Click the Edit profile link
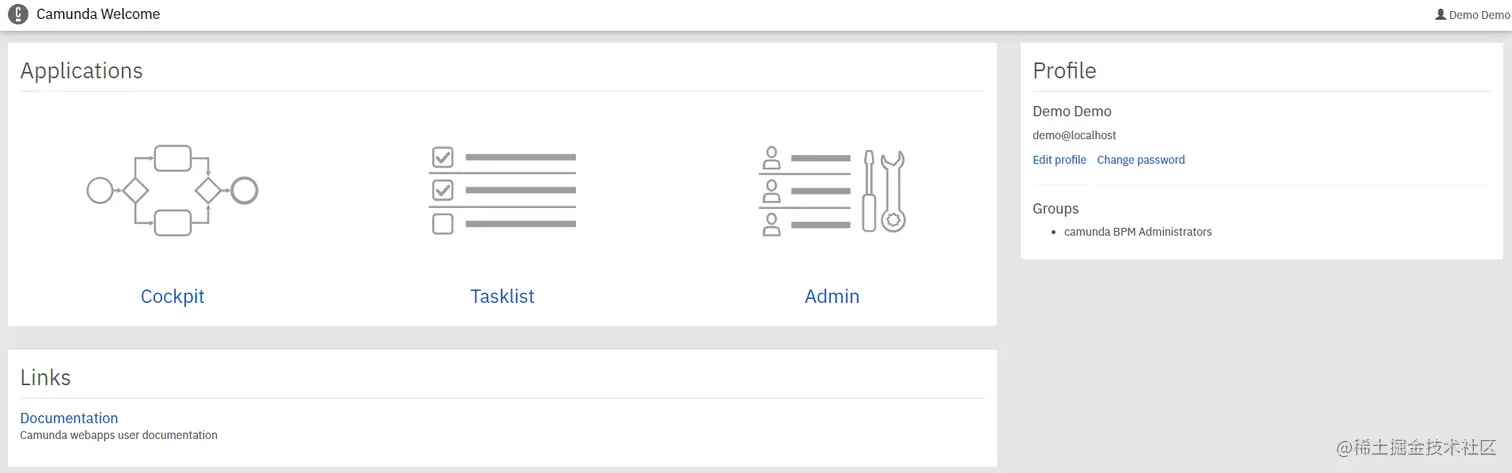1512x473 pixels. pyautogui.click(x=1059, y=160)
